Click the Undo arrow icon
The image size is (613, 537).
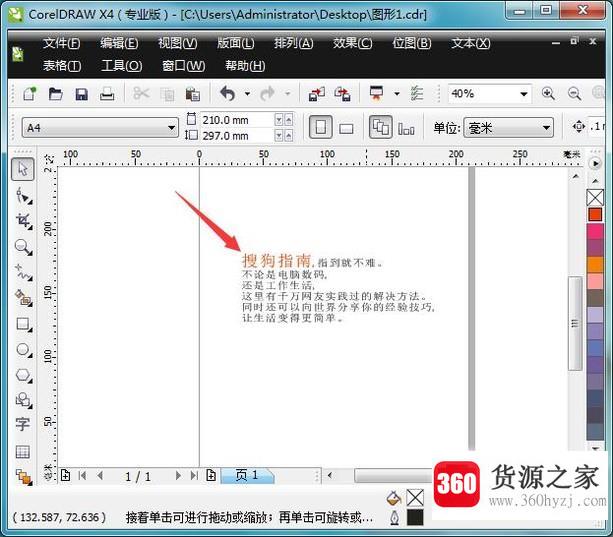[228, 94]
